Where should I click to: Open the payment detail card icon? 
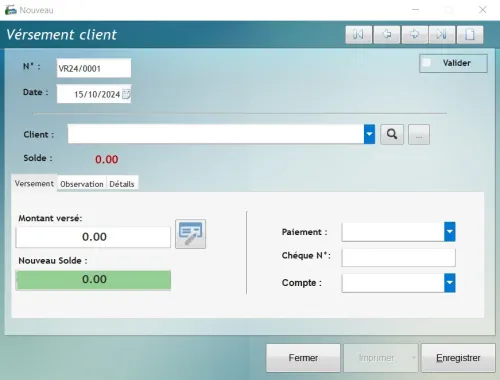[x=190, y=234]
